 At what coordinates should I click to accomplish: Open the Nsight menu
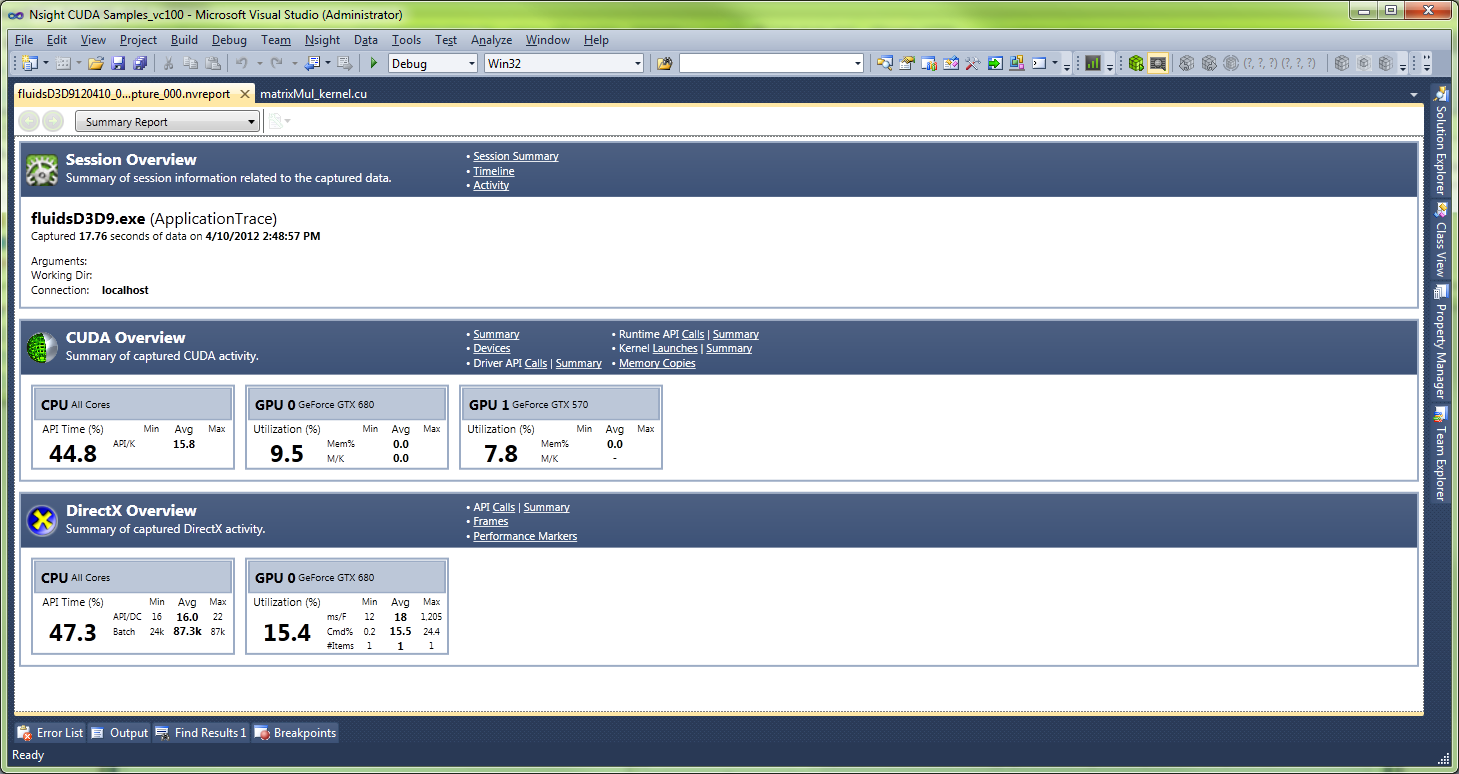322,40
